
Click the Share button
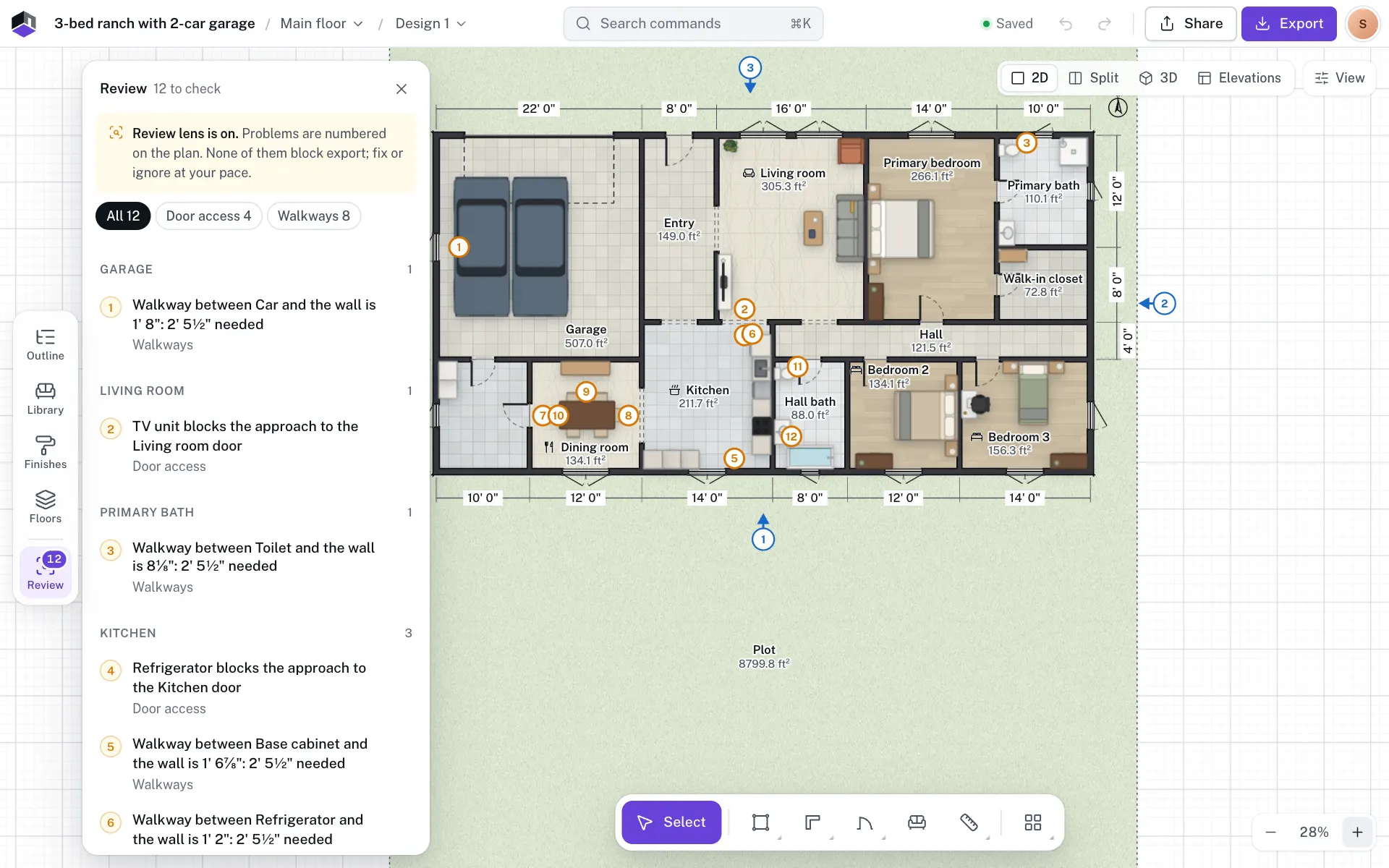click(x=1191, y=24)
